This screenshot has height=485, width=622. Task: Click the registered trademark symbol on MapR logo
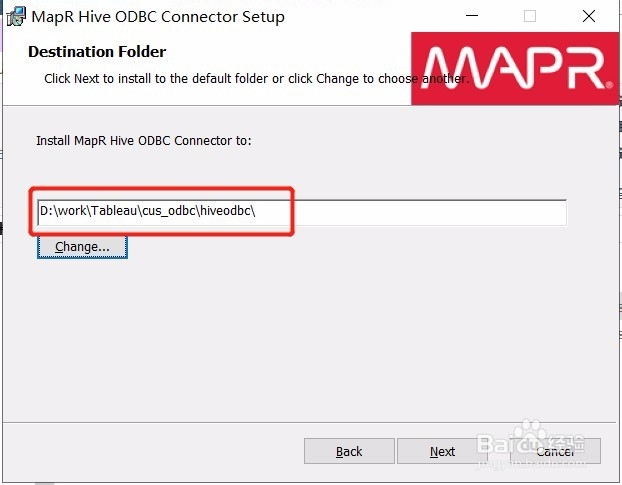tap(609, 84)
